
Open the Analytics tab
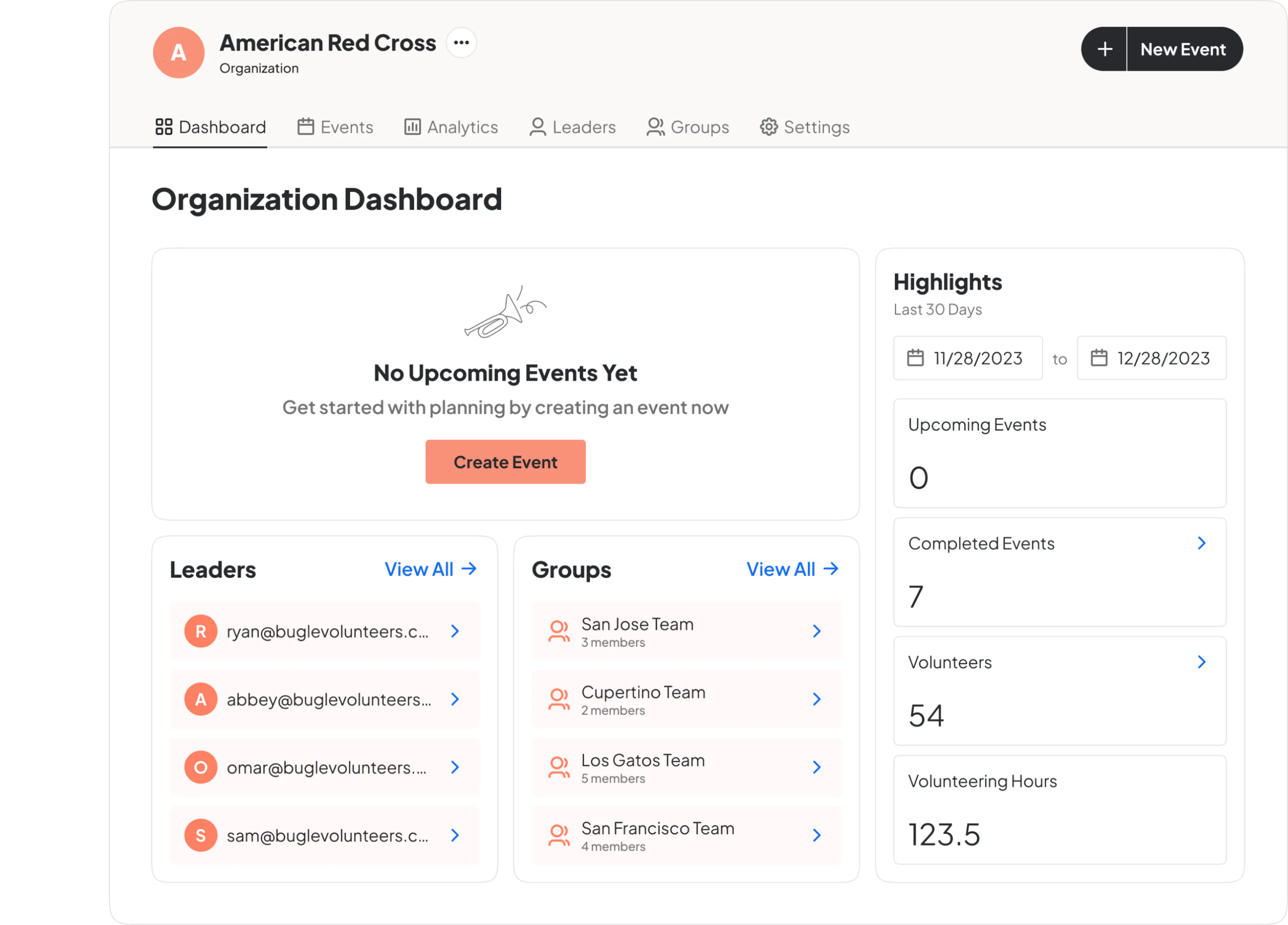coord(451,127)
